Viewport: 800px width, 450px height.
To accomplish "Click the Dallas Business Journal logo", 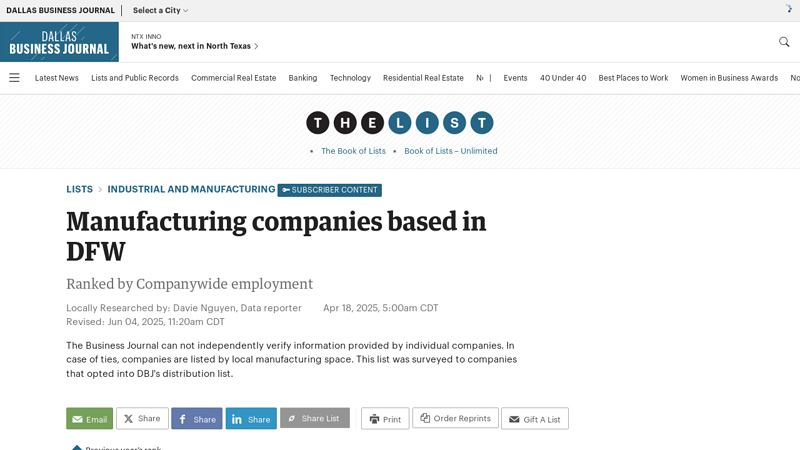I will [59, 42].
